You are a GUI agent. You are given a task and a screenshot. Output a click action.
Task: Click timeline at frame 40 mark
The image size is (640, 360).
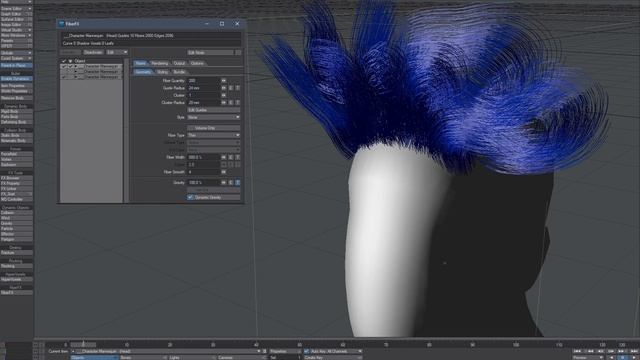(x=256, y=345)
